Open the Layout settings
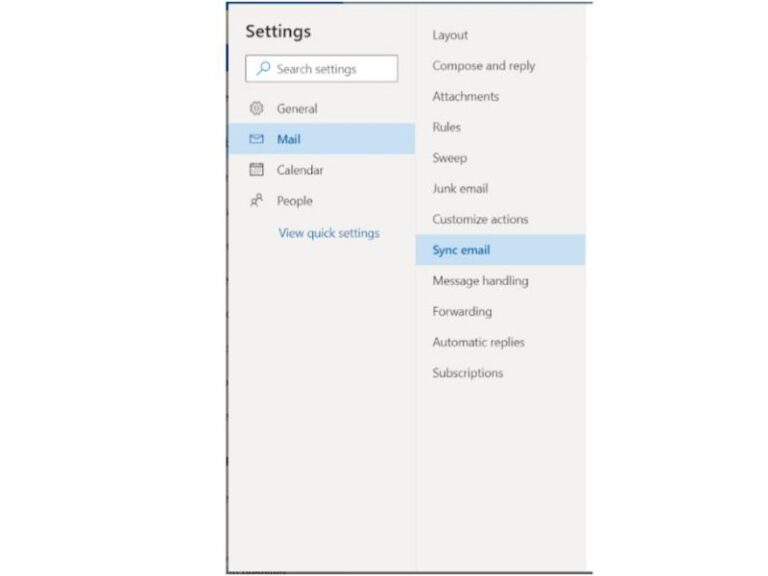This screenshot has height=576, width=768. [x=450, y=35]
